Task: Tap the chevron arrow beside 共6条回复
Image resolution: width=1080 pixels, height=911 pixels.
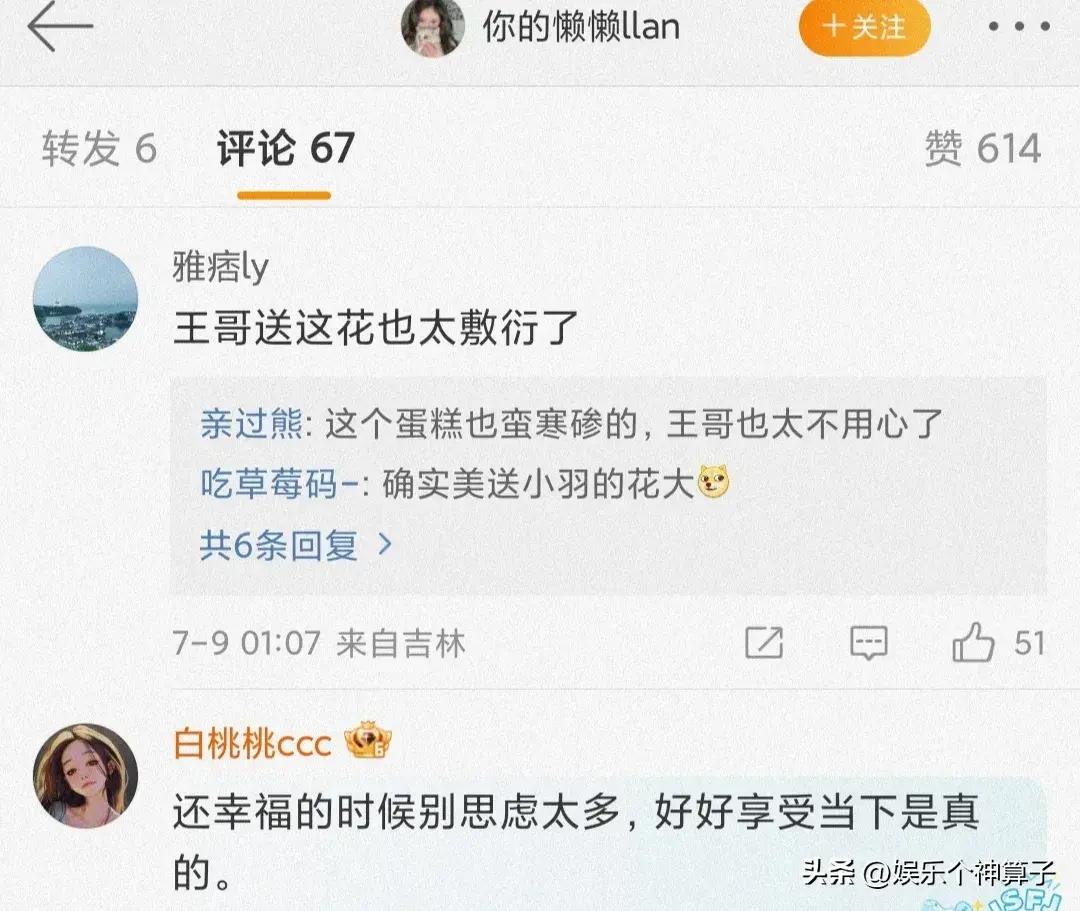Action: pos(385,545)
